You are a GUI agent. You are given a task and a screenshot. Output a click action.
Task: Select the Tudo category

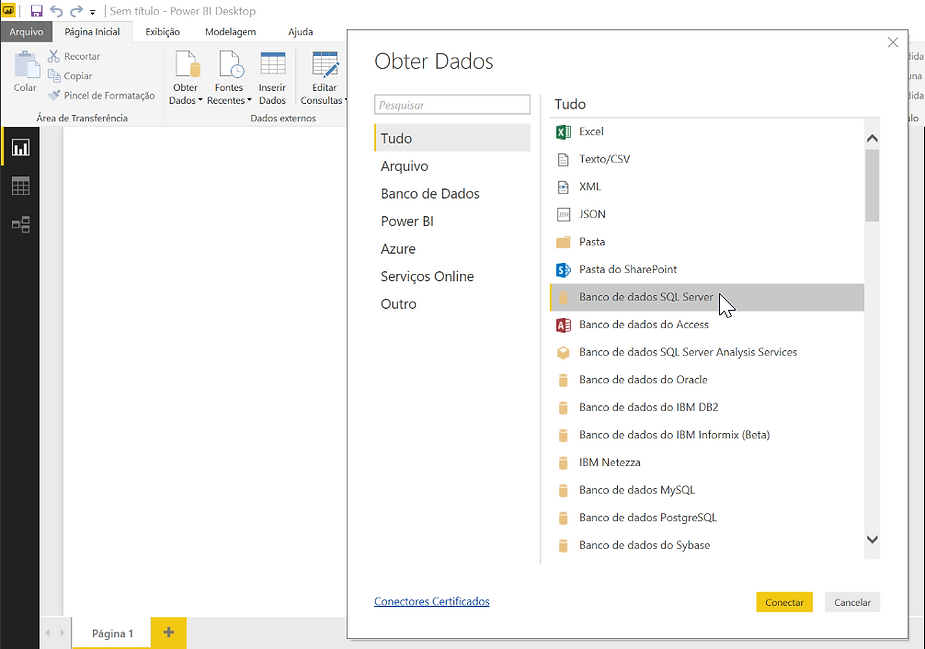pyautogui.click(x=452, y=138)
